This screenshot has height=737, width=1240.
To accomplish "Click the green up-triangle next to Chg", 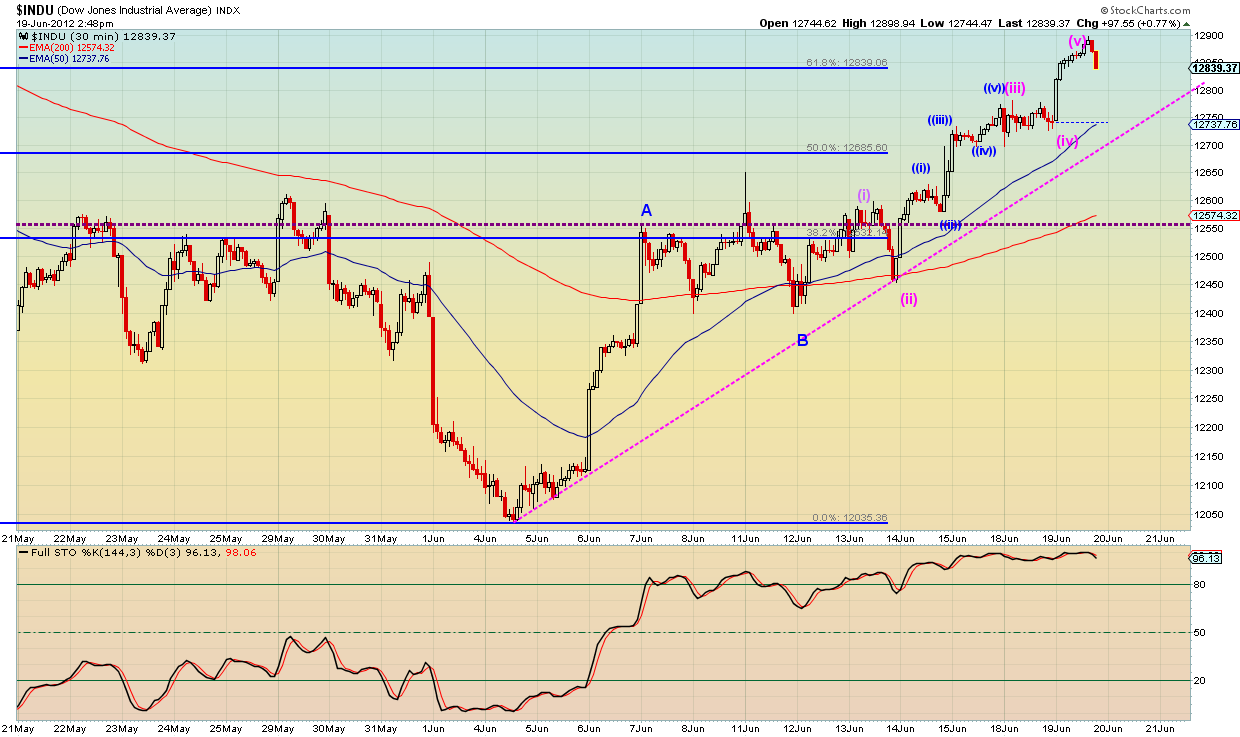I will coord(1185,23).
